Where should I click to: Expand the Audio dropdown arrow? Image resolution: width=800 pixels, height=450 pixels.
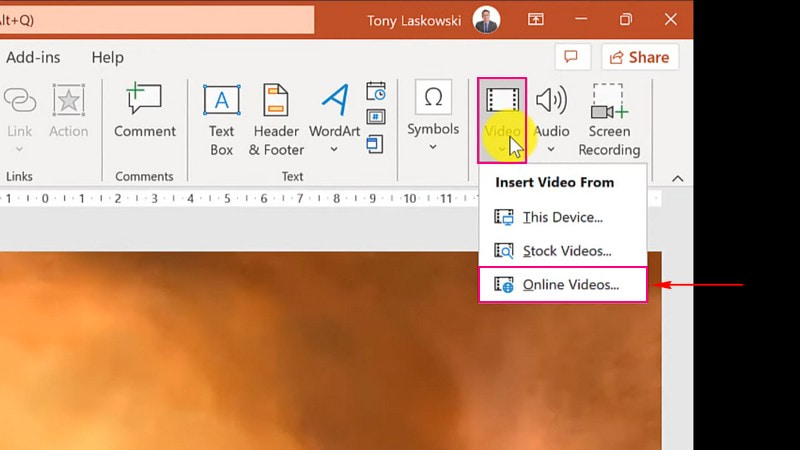tap(551, 149)
